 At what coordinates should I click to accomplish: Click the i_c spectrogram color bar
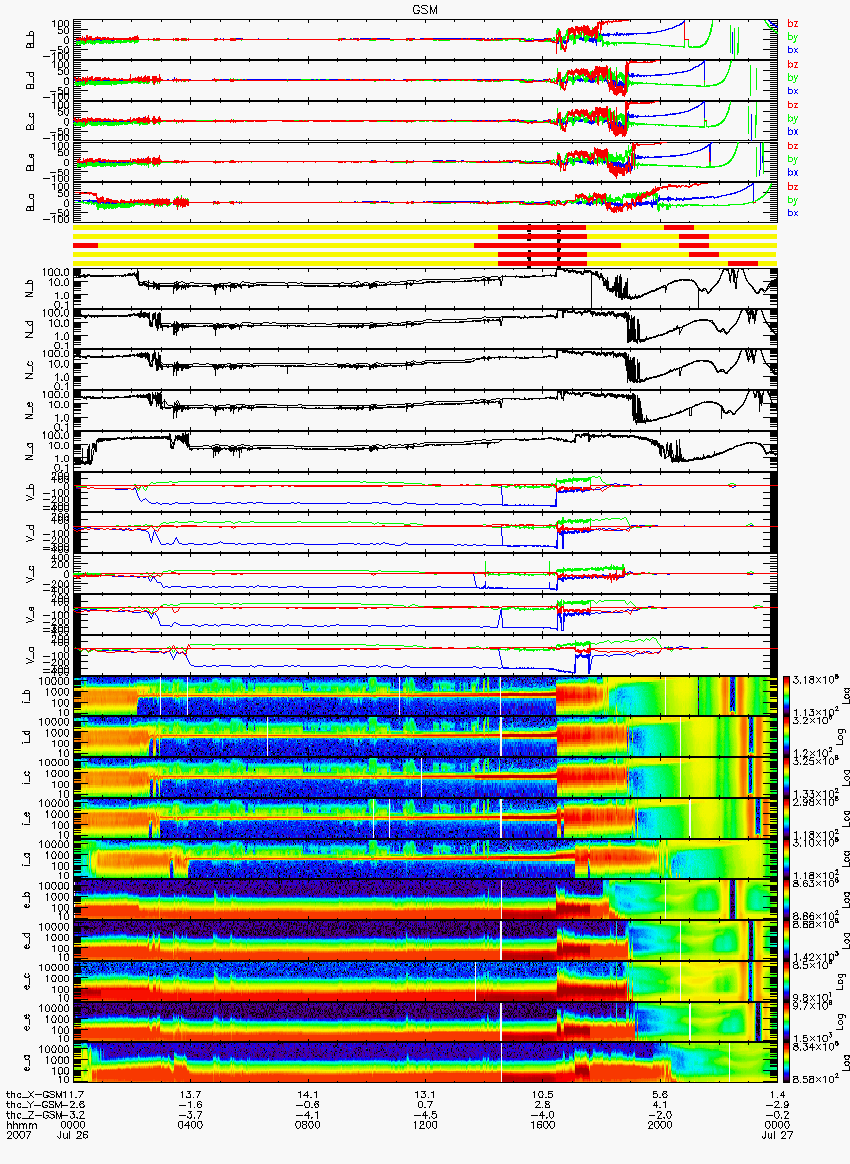[787, 778]
